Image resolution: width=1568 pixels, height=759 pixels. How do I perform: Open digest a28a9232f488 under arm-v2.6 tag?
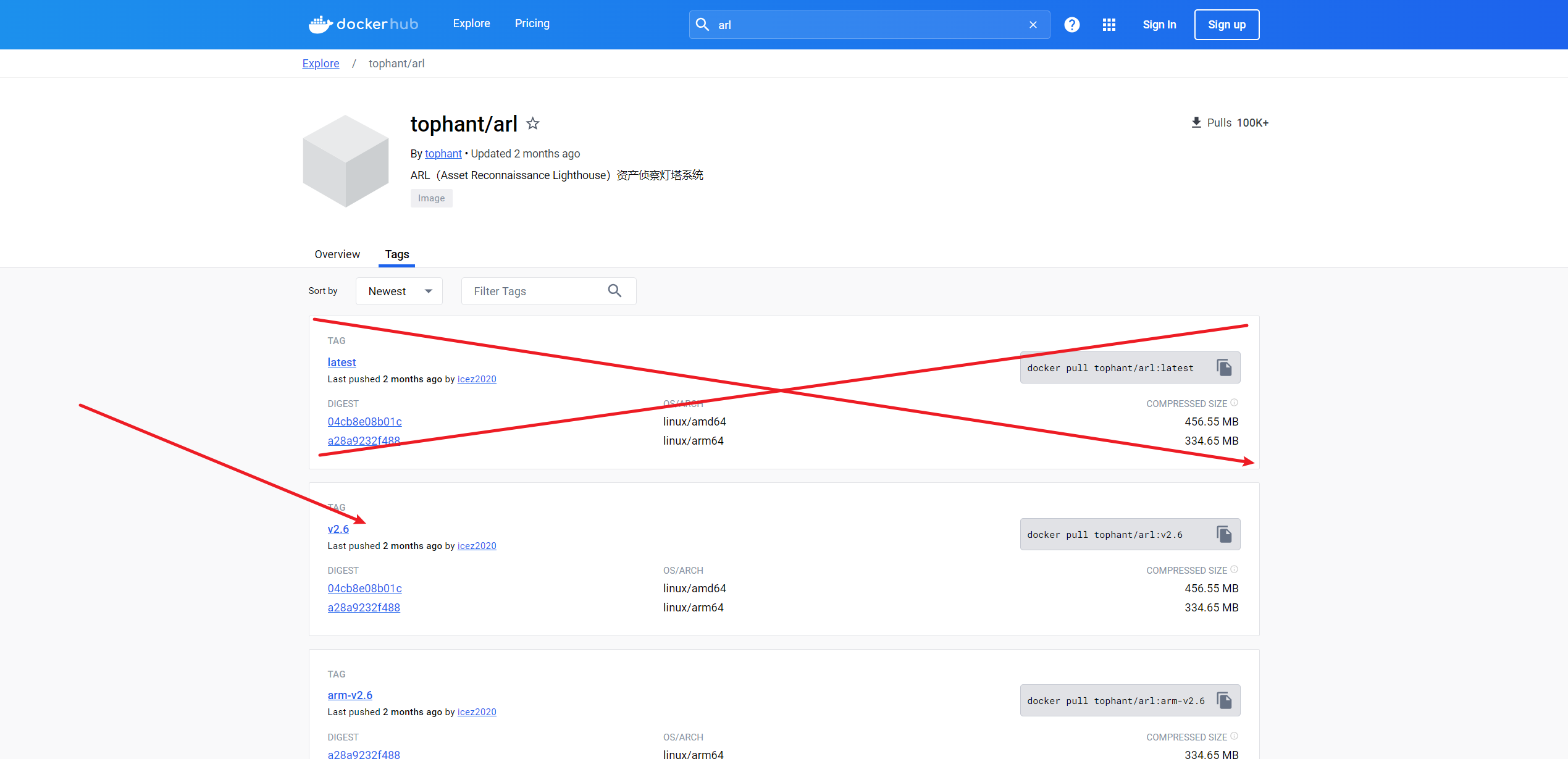[364, 755]
